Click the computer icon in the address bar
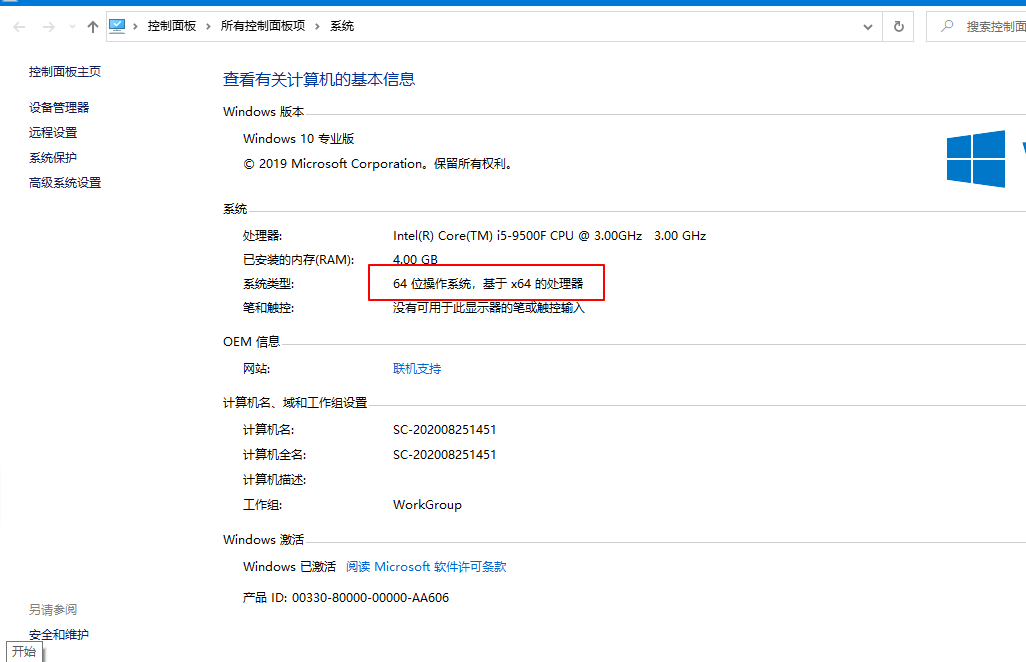This screenshot has width=1026, height=662. click(117, 26)
